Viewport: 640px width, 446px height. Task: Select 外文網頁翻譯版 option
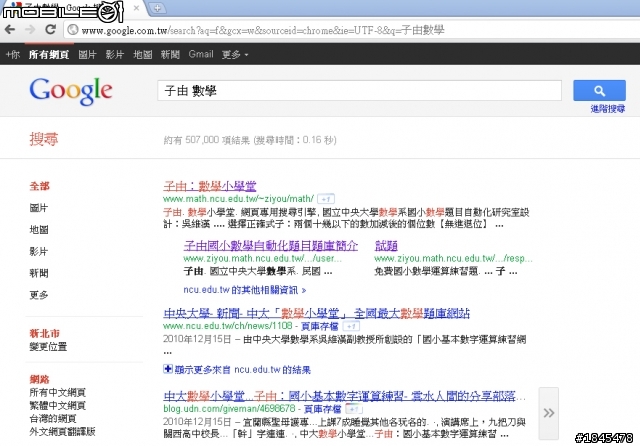pyautogui.click(x=62, y=431)
